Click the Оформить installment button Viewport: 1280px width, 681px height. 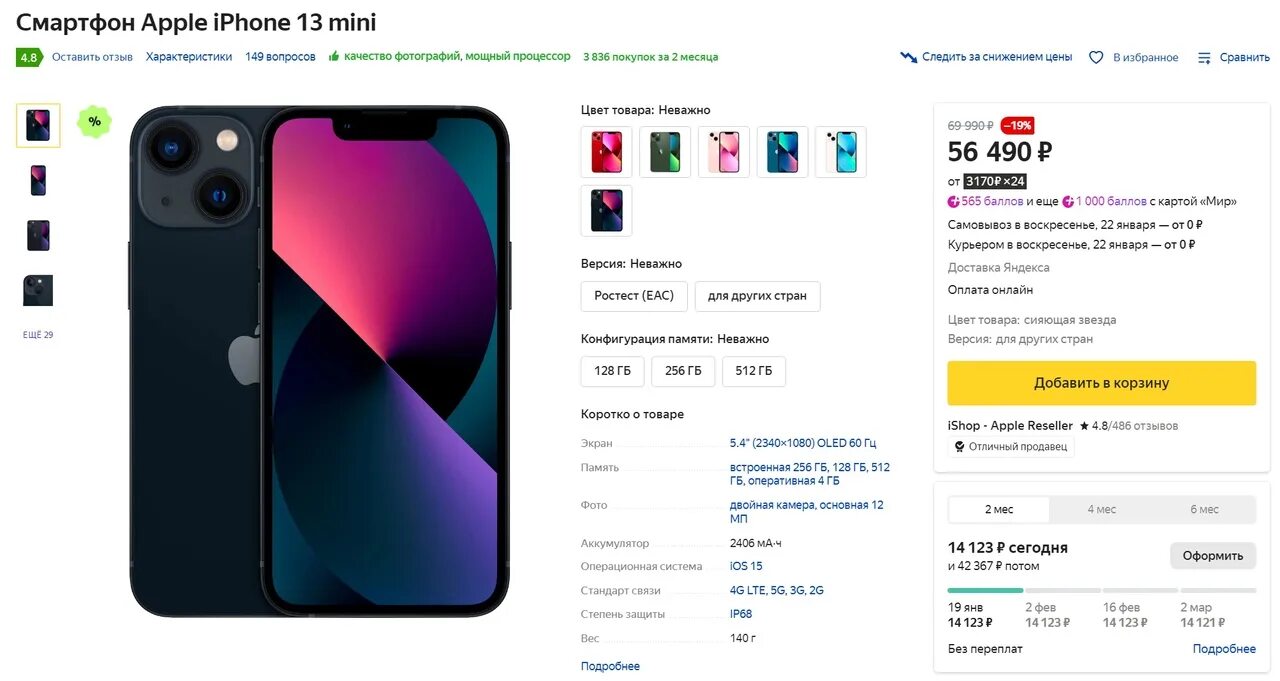1212,555
